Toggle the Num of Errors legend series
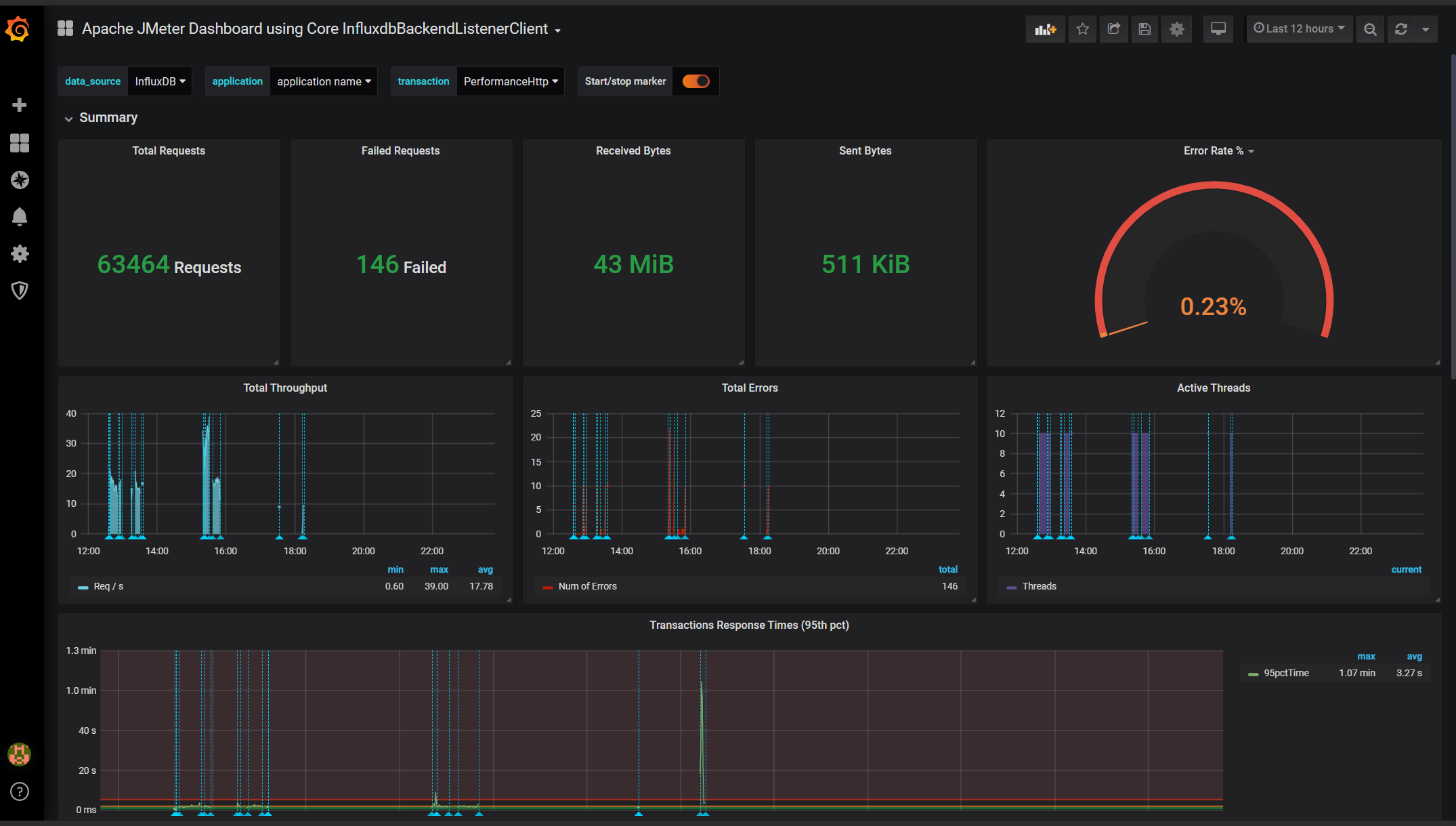This screenshot has height=826, width=1456. click(587, 587)
